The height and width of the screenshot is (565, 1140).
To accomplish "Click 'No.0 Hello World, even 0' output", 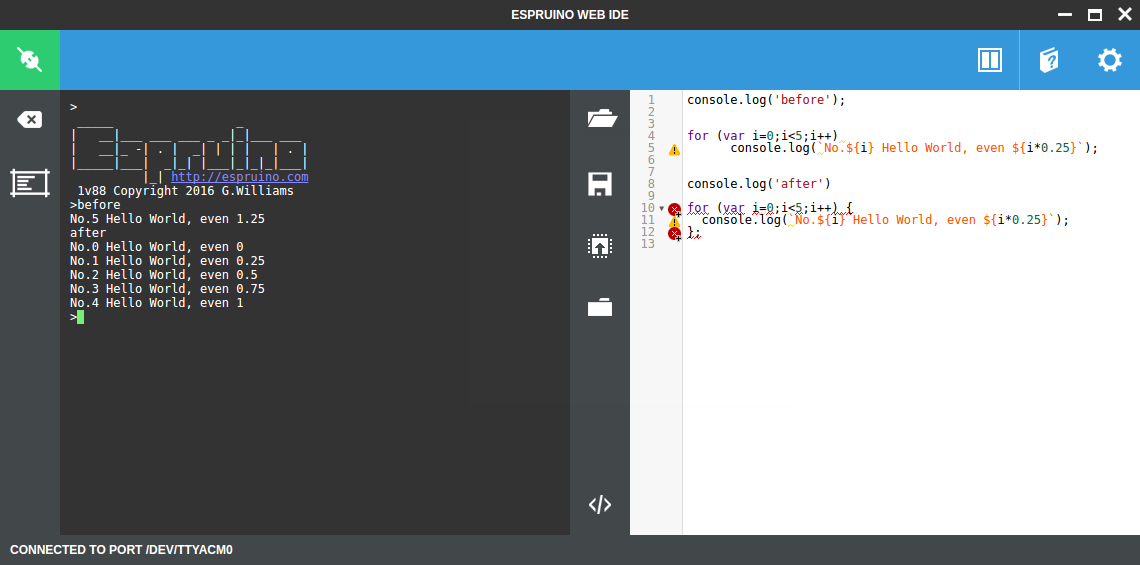I will pos(156,247).
